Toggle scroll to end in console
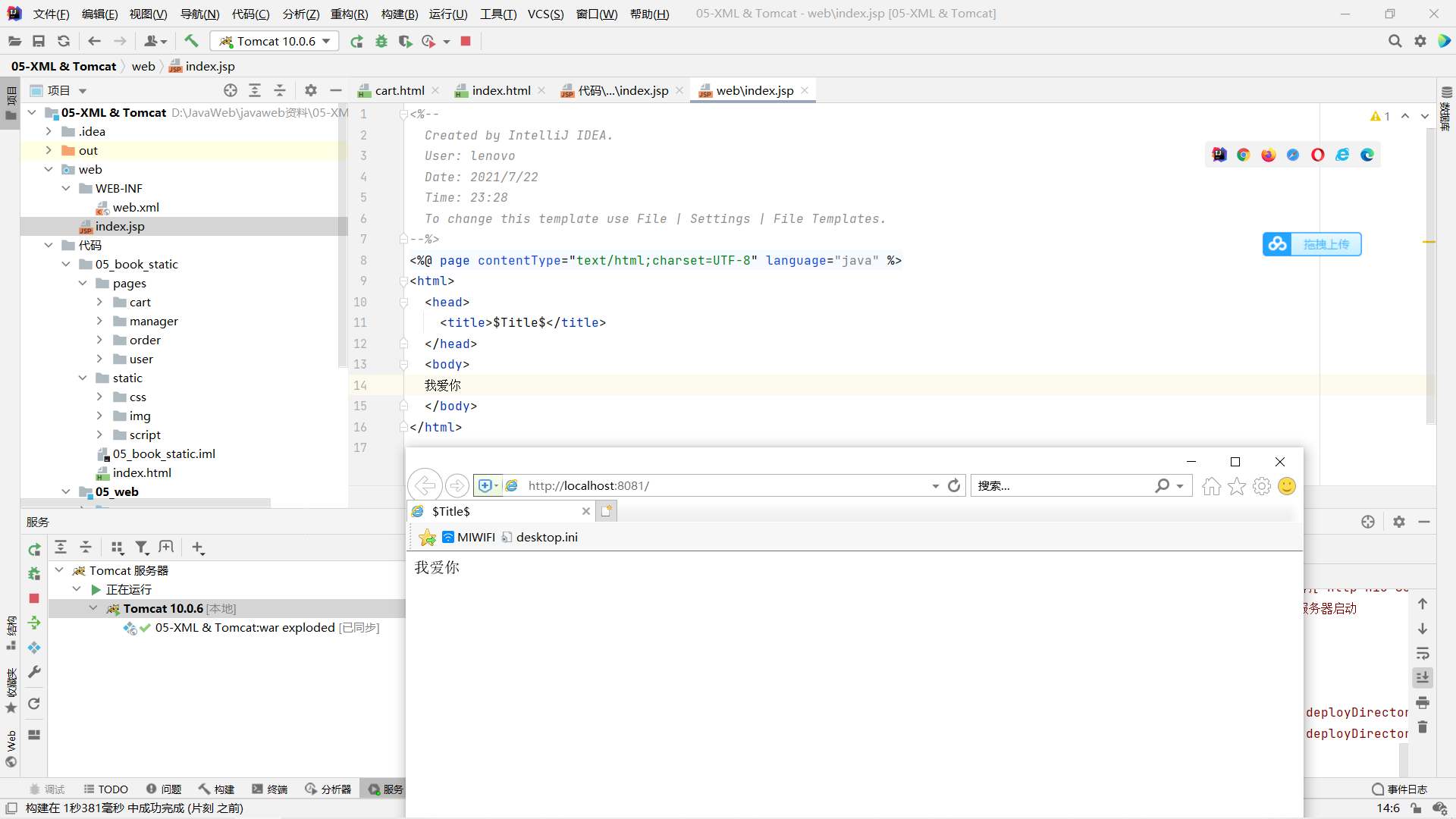The height and width of the screenshot is (819, 1456). 1423,677
